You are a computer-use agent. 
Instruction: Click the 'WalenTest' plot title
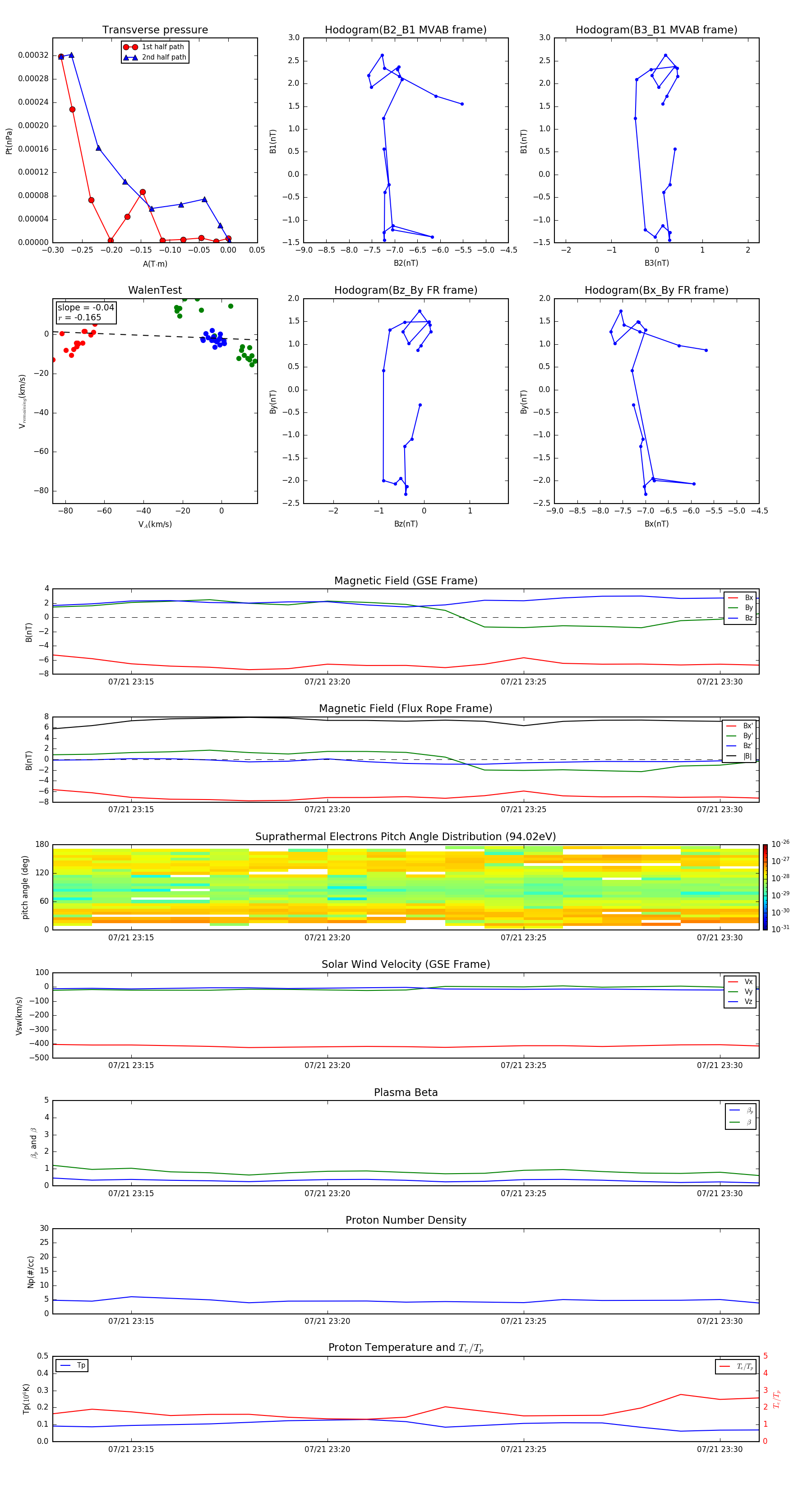[x=155, y=290]
